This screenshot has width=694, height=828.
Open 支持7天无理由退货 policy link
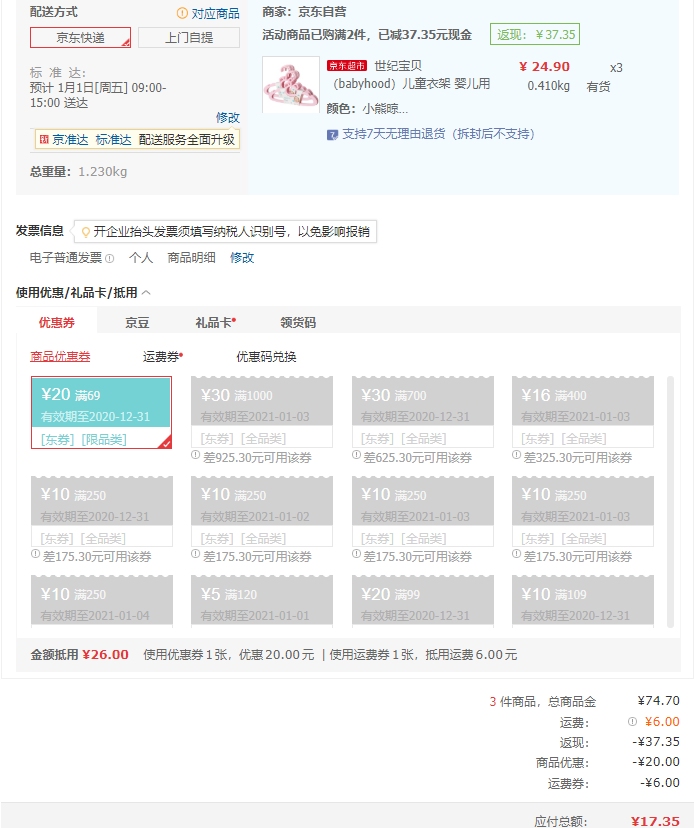point(438,134)
